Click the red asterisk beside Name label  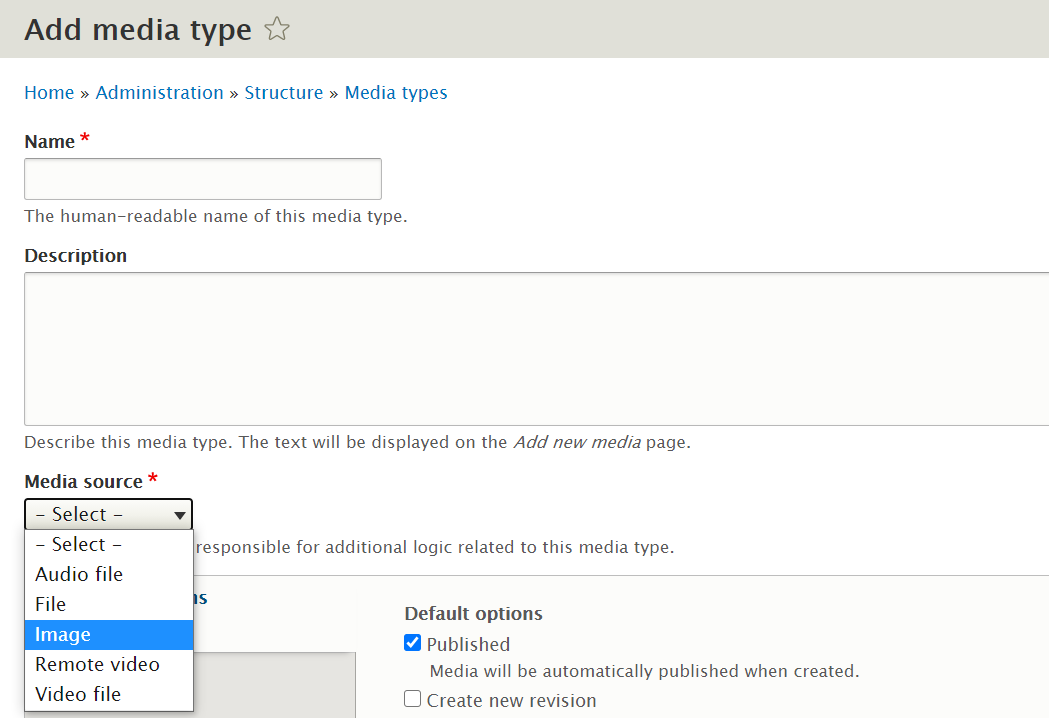(85, 140)
